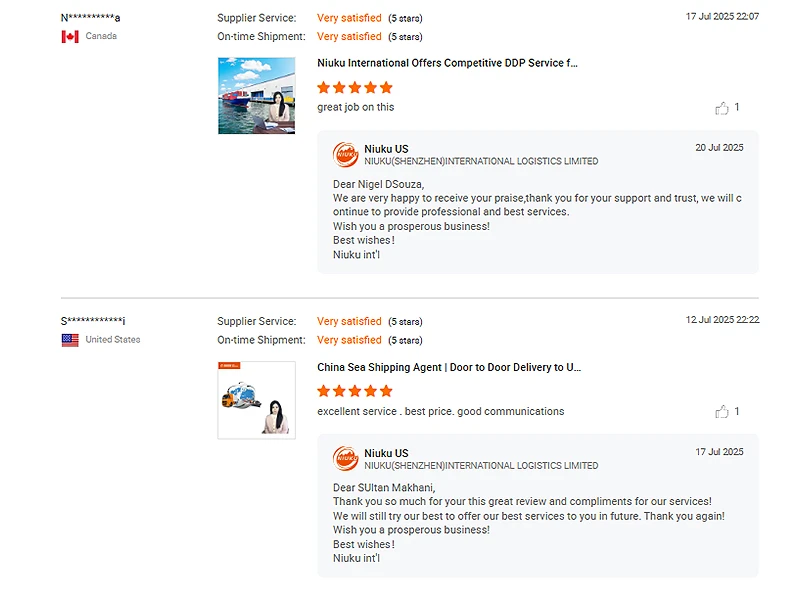The height and width of the screenshot is (600, 800).
Task: Open "China Sea Shipping Agent" product link
Action: 449,367
